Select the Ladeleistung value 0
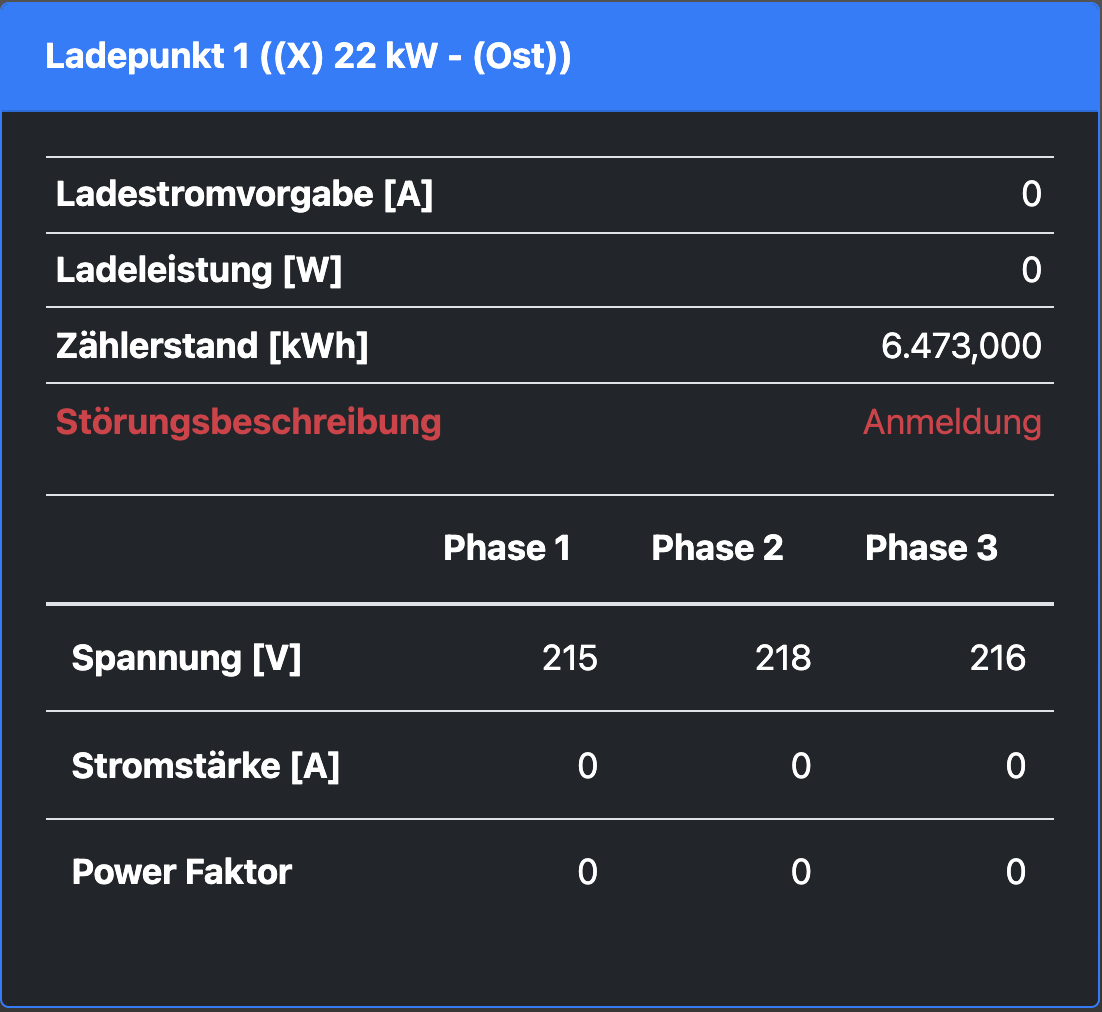Screen dimensions: 1102x1012 point(1031,270)
